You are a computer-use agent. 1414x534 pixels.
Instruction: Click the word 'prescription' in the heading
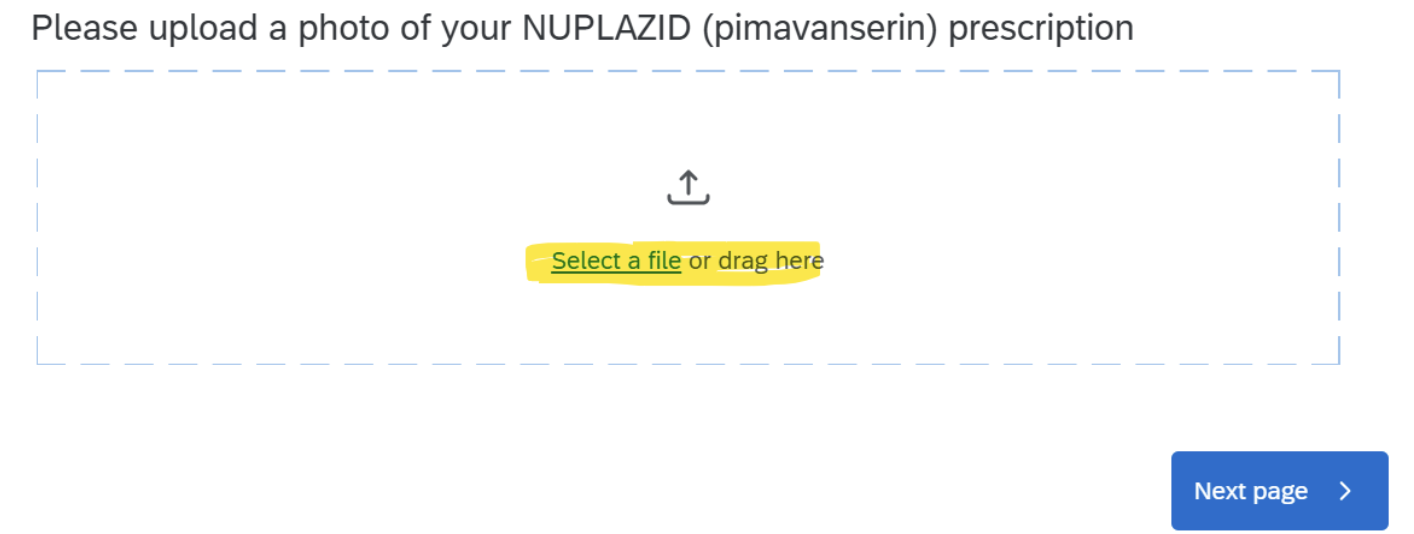pos(1041,29)
